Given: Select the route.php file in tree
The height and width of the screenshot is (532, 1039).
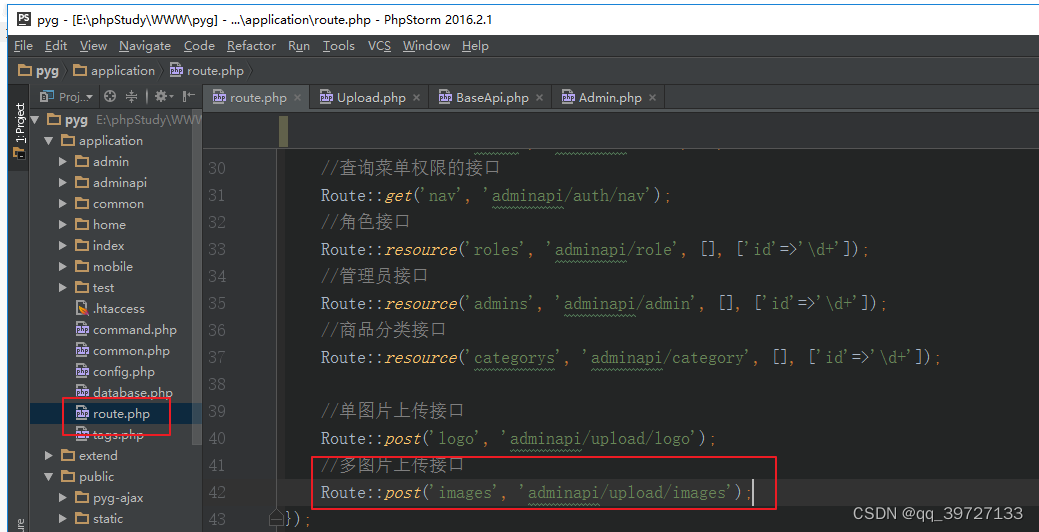Looking at the screenshot, I should pyautogui.click(x=113, y=414).
